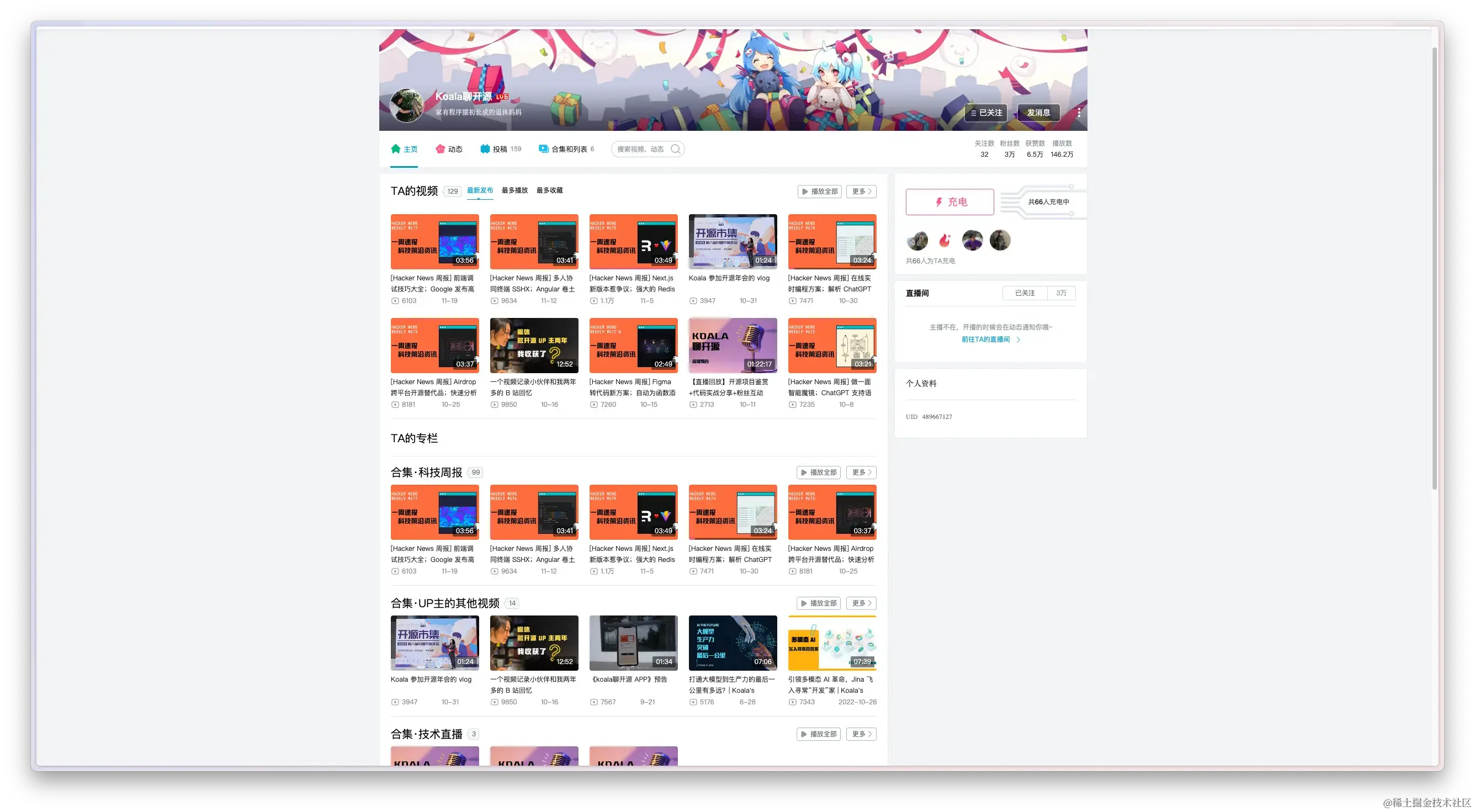Toggle 已关注 in the 直播间 panel
1475x812 pixels.
pyautogui.click(x=1025, y=293)
